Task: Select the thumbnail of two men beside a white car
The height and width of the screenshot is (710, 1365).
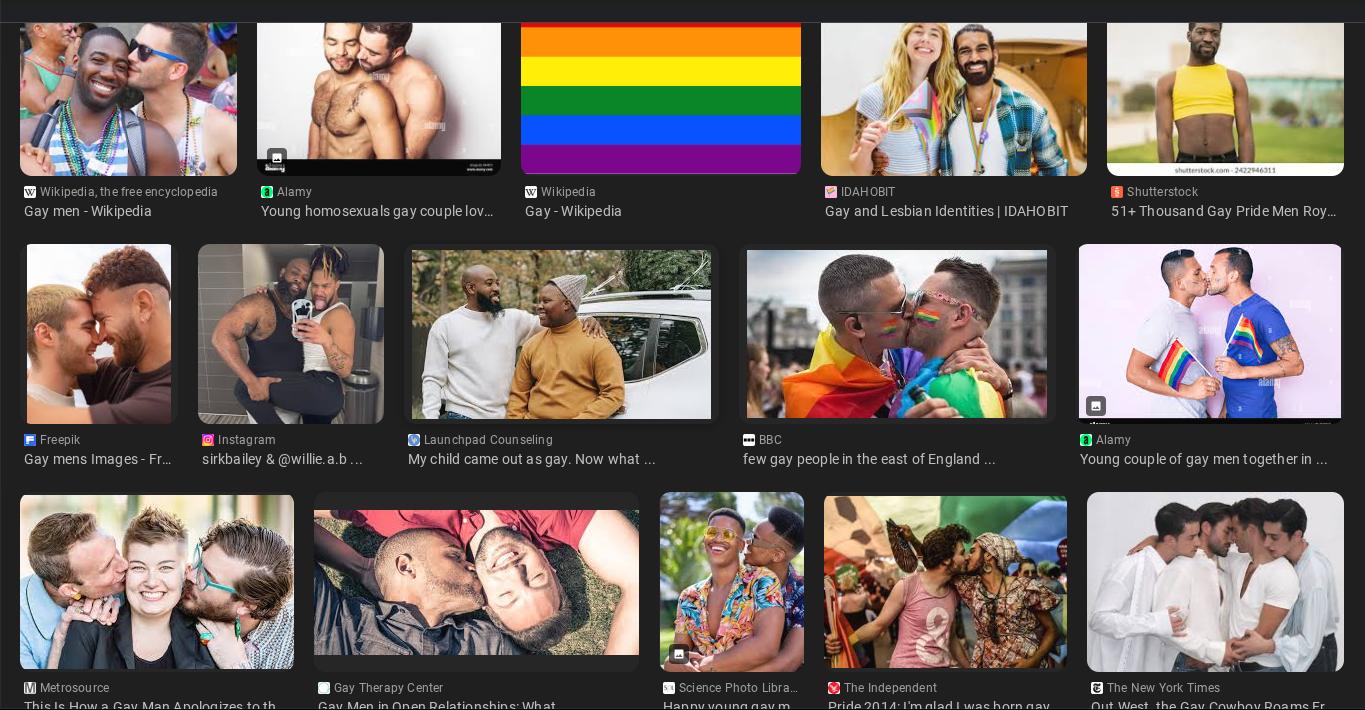Action: tap(561, 334)
